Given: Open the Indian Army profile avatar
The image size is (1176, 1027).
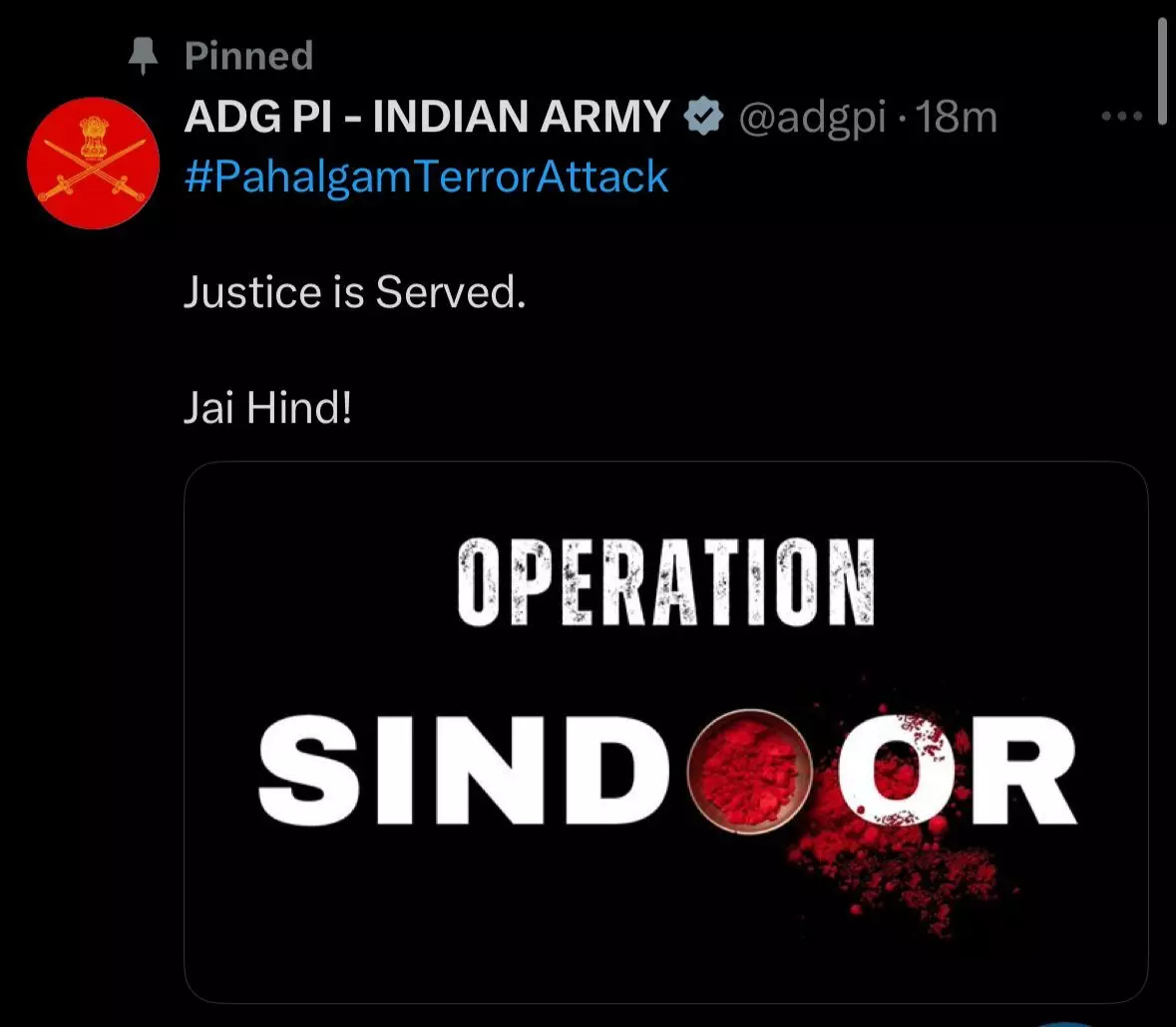Looking at the screenshot, I should tap(93, 163).
